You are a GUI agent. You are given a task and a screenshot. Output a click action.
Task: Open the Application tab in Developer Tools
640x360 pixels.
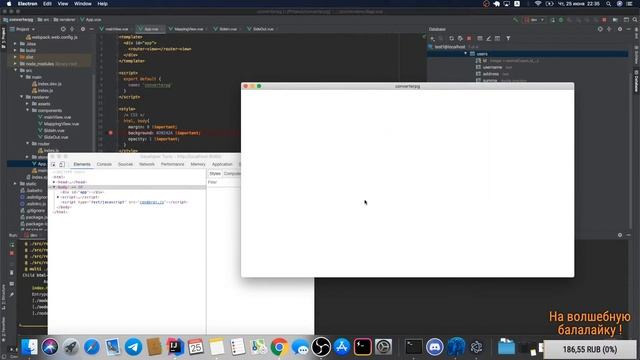pos(222,164)
